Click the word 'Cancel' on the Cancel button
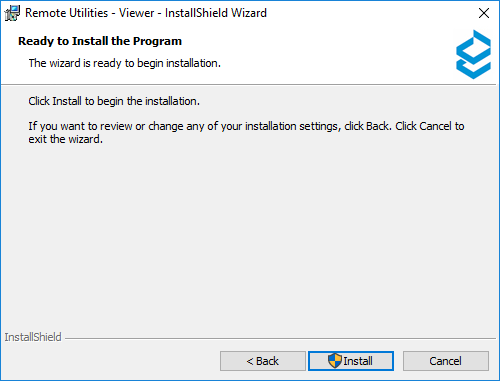This screenshot has height=381, width=500. click(x=446, y=361)
